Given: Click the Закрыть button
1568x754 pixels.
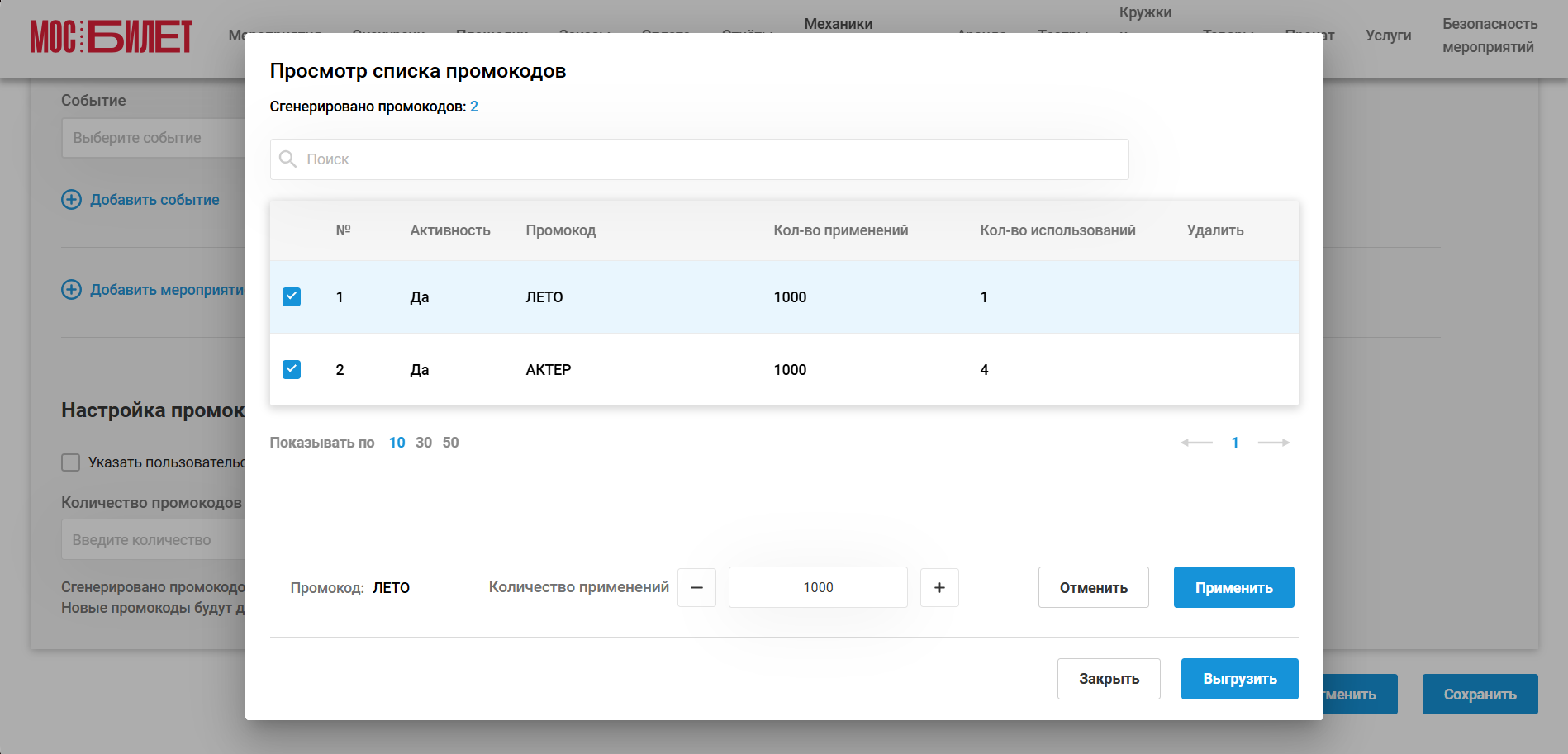Looking at the screenshot, I should 1109,679.
